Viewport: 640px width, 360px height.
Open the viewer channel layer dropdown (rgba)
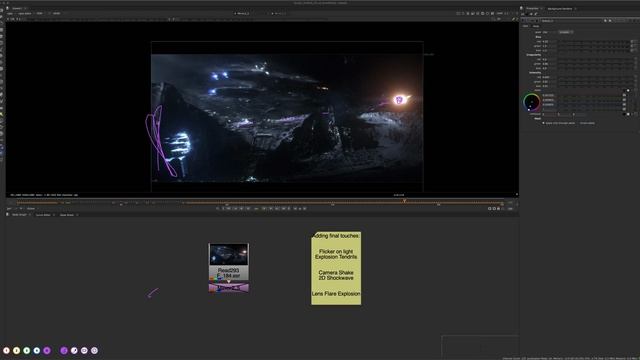(11, 13)
